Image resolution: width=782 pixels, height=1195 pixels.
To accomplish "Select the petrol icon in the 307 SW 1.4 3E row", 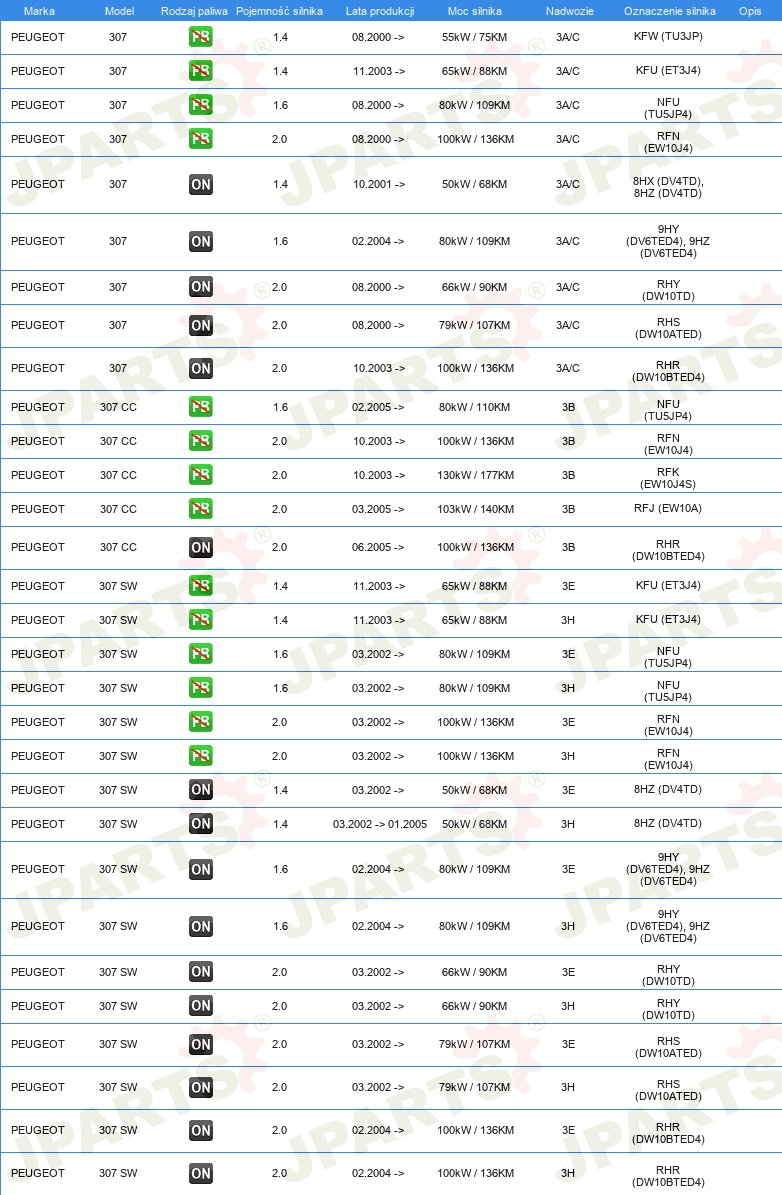I will tap(200, 586).
